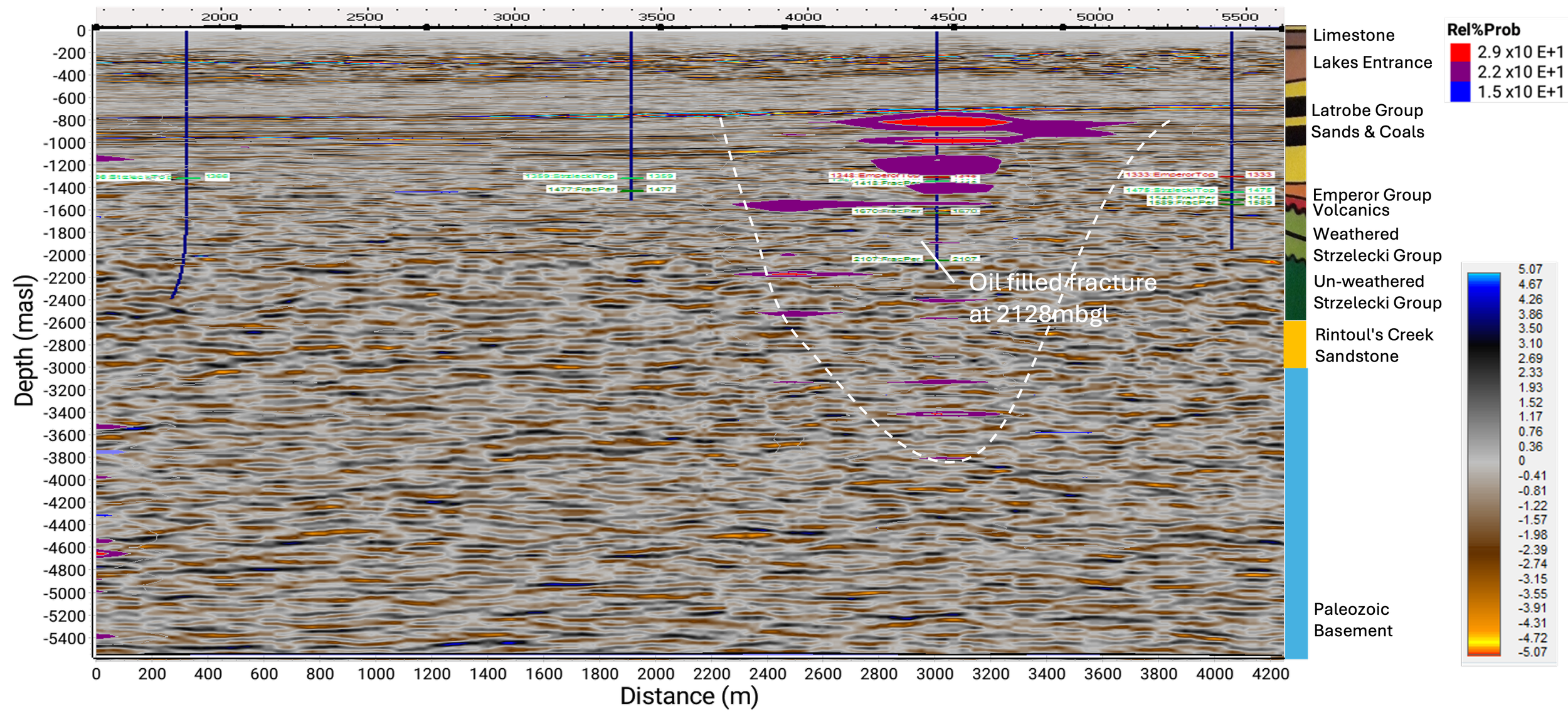Select the 1670:FracPer marker label
Viewport: 1568px width, 719px height.
pos(887,211)
